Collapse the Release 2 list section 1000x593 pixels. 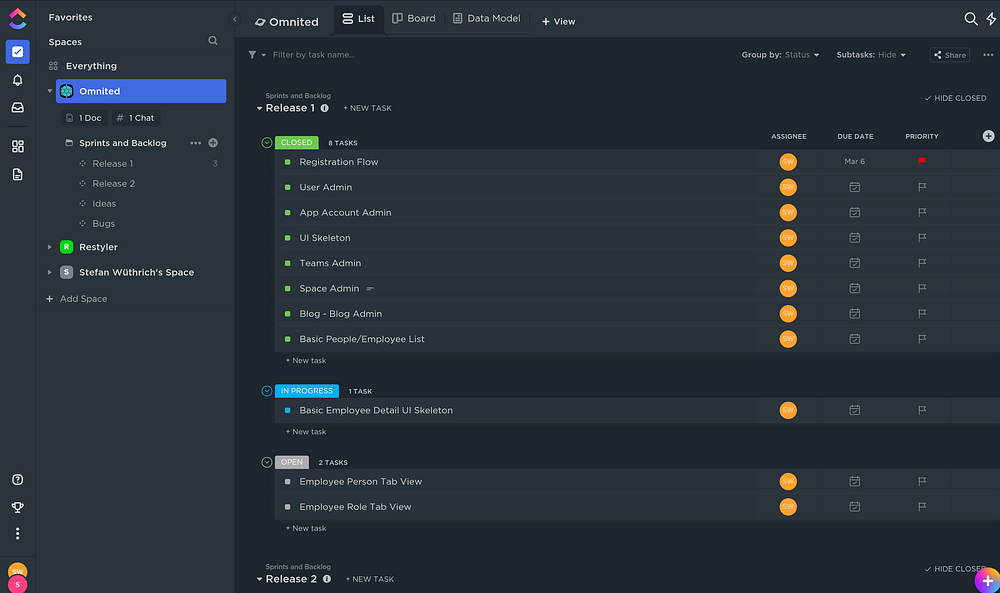point(260,580)
